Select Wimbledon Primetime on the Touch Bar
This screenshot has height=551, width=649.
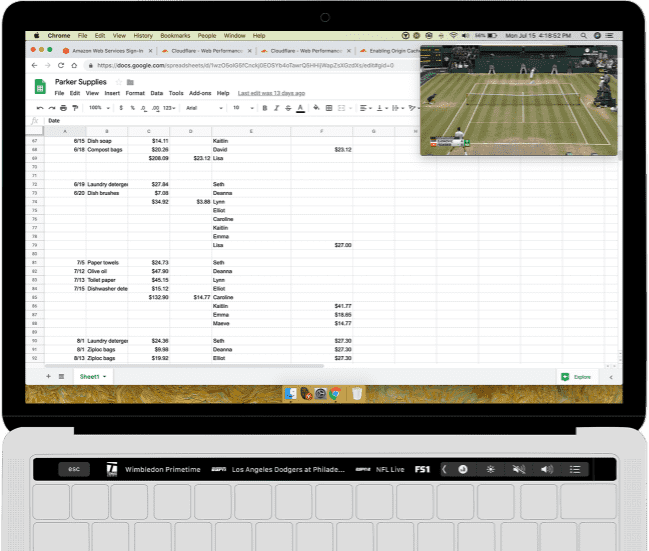click(x=153, y=469)
